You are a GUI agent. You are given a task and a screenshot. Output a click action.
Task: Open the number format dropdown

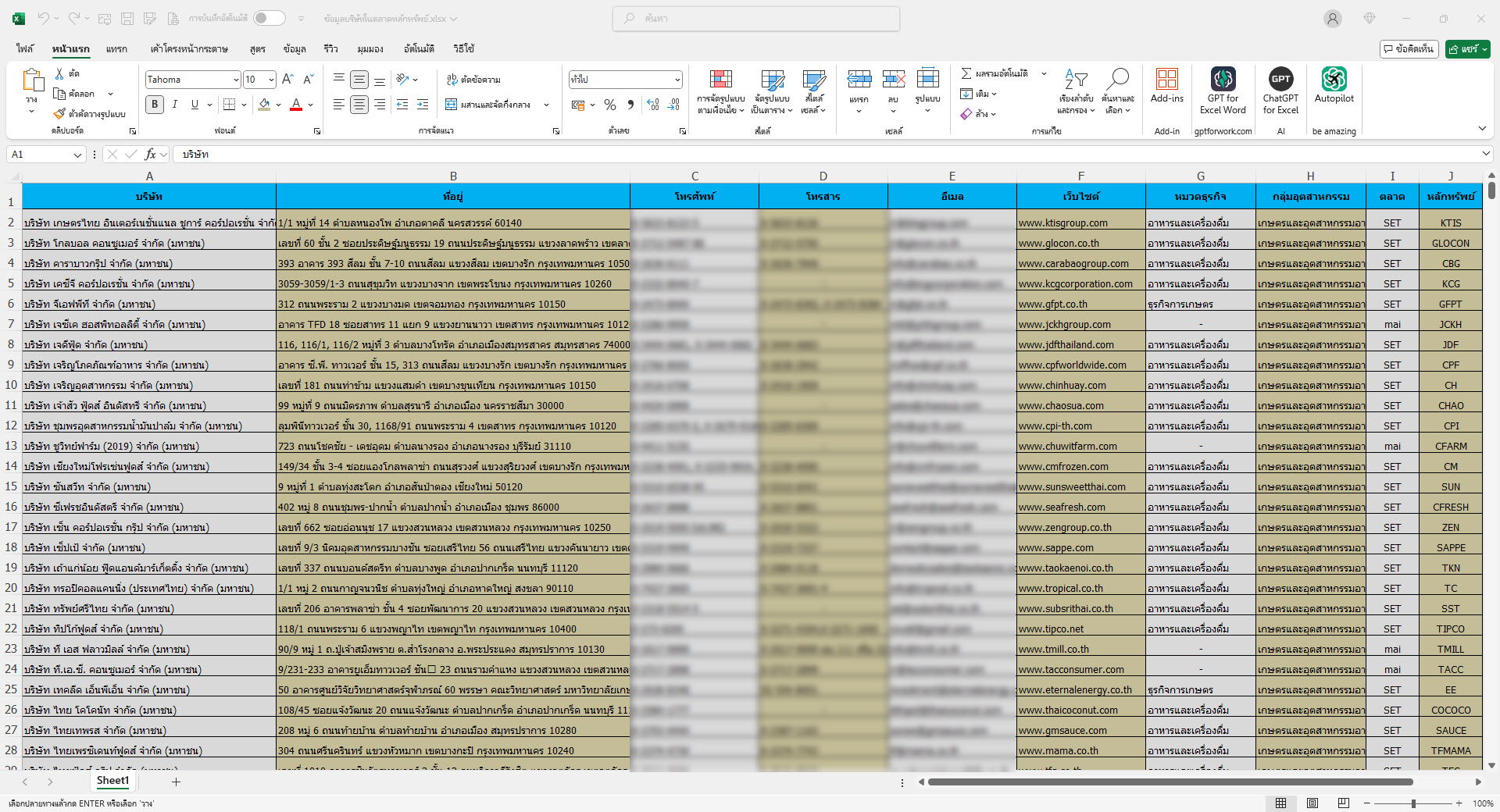[x=677, y=80]
